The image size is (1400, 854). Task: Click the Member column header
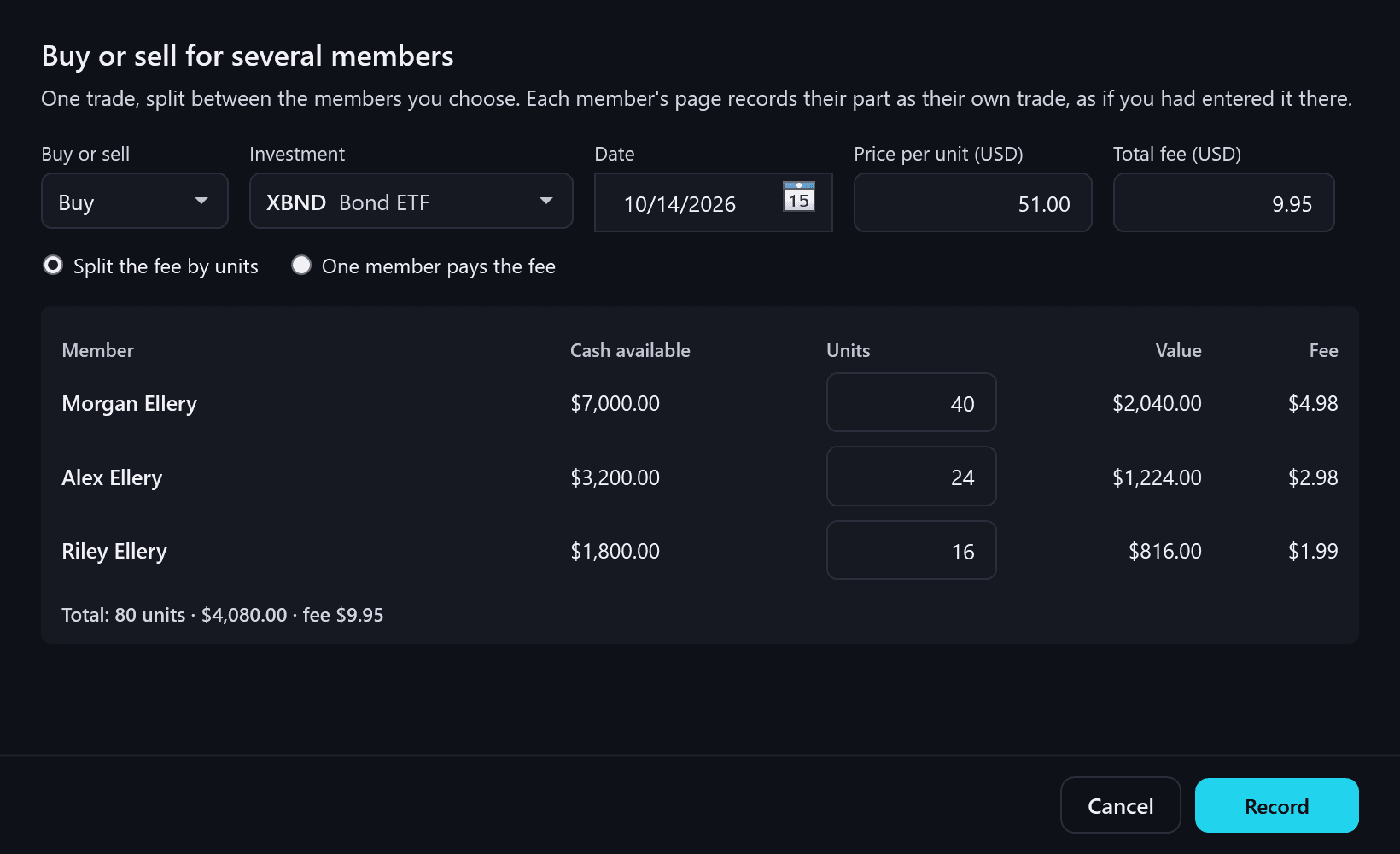pyautogui.click(x=98, y=350)
